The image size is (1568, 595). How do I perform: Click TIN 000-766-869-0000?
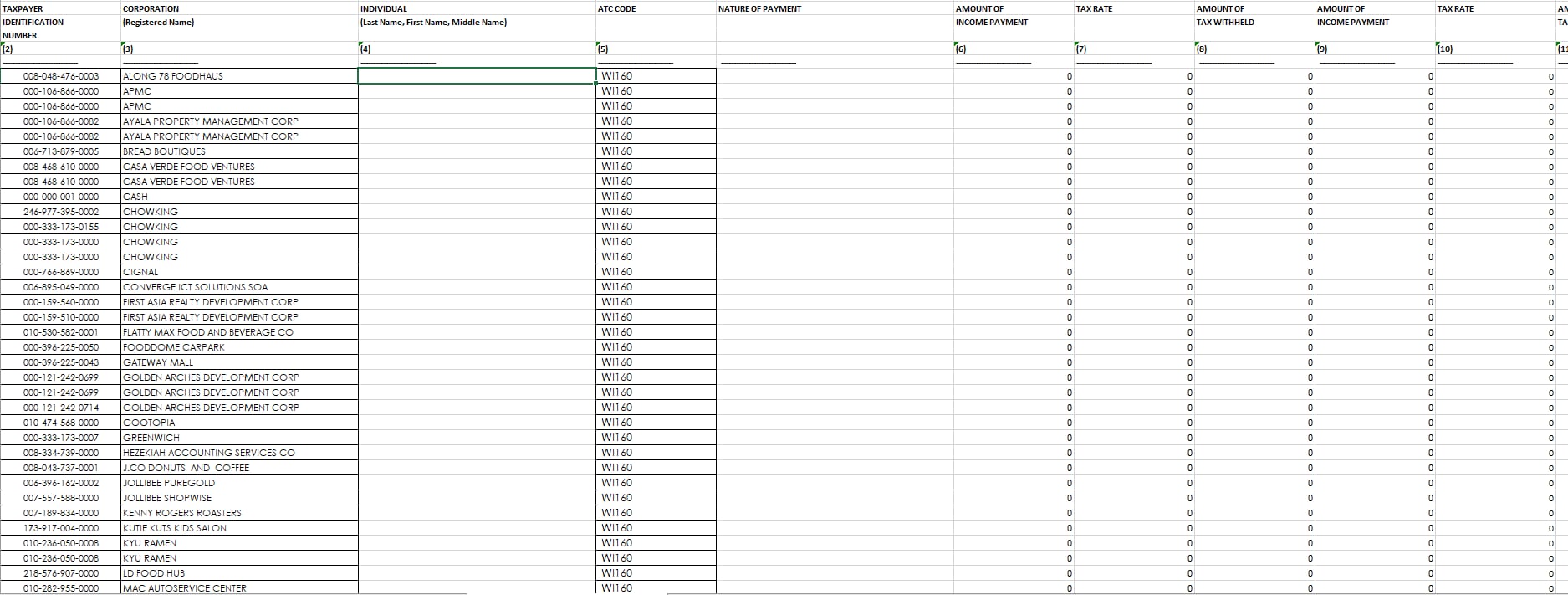point(61,272)
